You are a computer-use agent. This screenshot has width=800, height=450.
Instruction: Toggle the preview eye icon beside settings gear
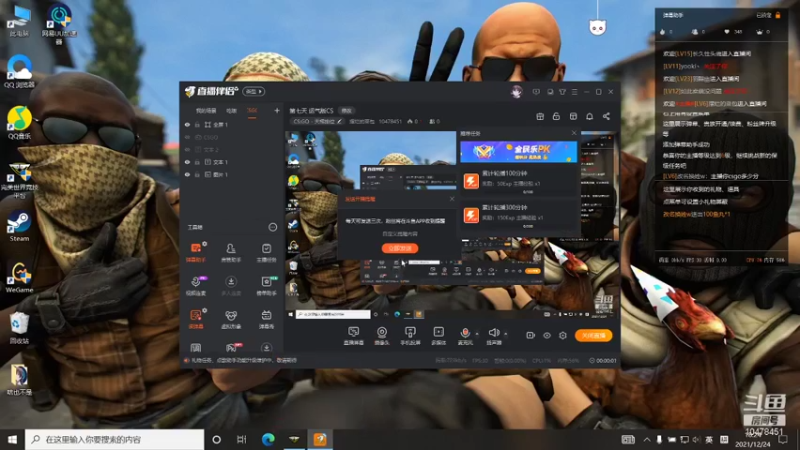[547, 335]
